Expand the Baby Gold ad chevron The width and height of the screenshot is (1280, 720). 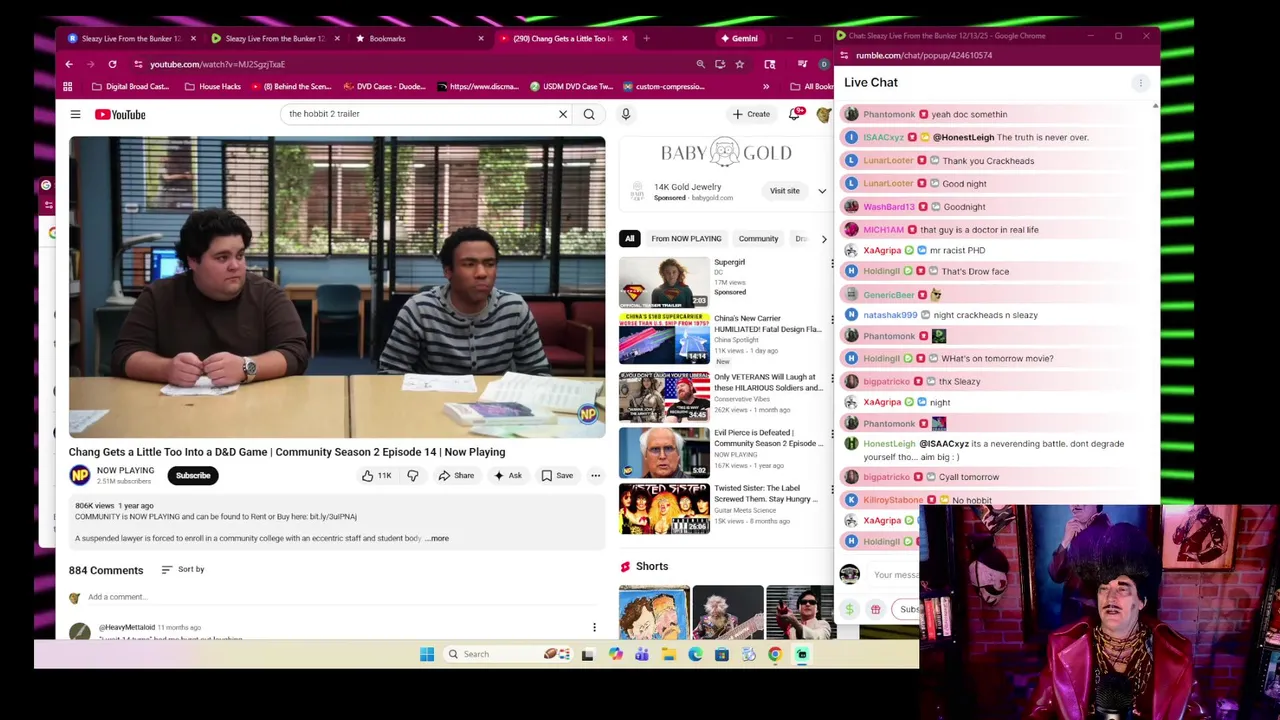(822, 191)
